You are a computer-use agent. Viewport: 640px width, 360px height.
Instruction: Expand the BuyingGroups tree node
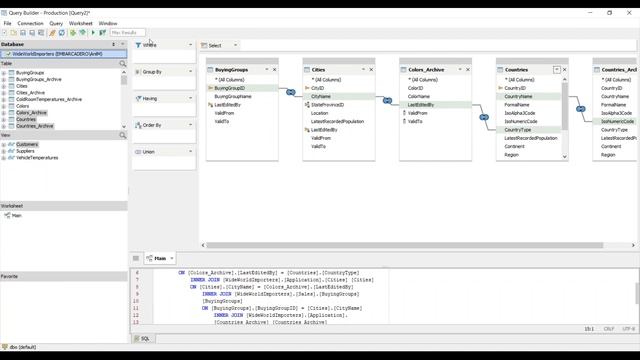click(x=4, y=73)
